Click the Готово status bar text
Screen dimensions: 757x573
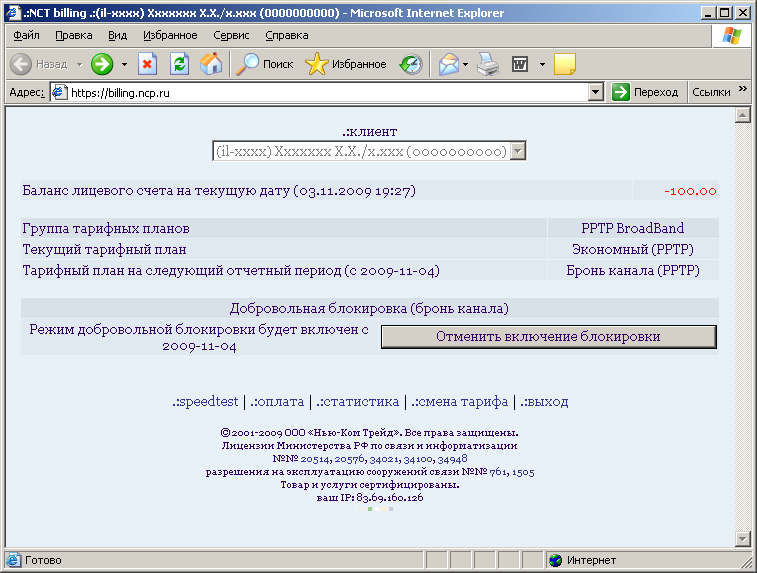click(x=43, y=560)
